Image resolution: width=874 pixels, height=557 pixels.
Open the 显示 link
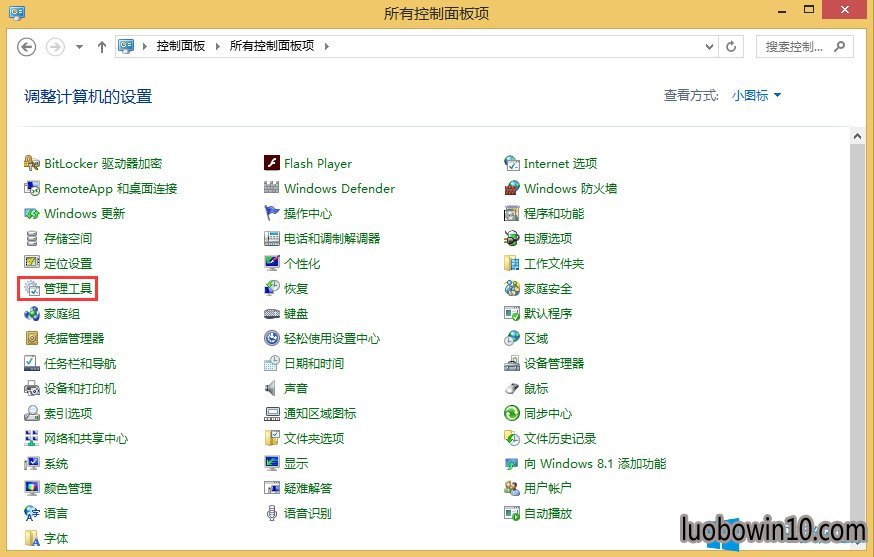tap(296, 463)
